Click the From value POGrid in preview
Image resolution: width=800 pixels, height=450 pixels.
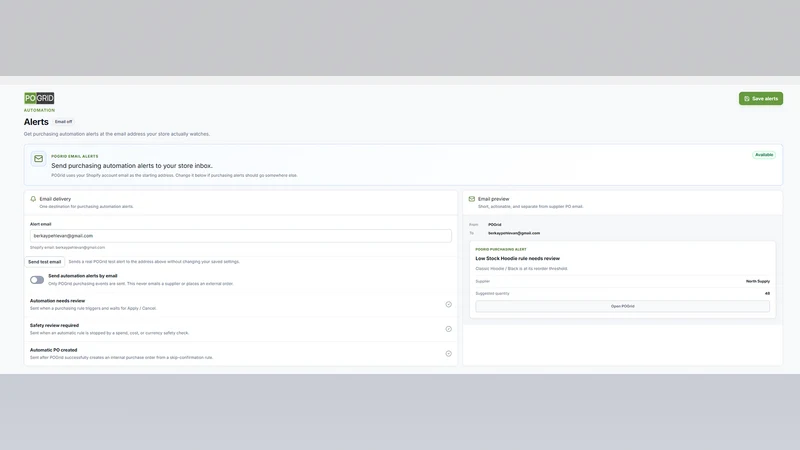click(x=494, y=224)
